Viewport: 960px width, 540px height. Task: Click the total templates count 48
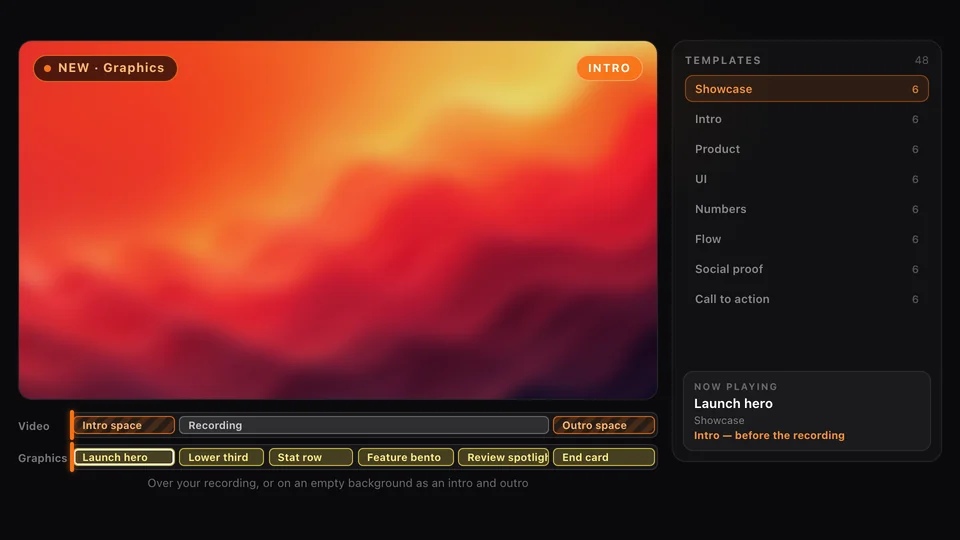tap(921, 60)
